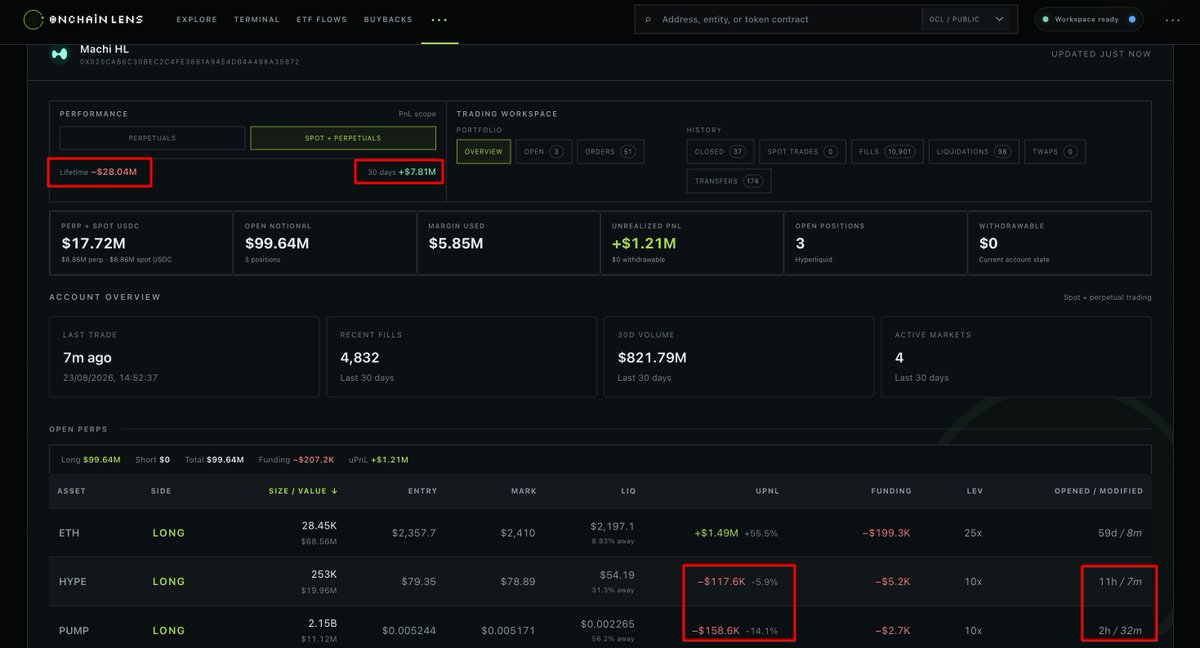The height and width of the screenshot is (648, 1200).
Task: Open the Closed history tab
Action: pyautogui.click(x=719, y=152)
